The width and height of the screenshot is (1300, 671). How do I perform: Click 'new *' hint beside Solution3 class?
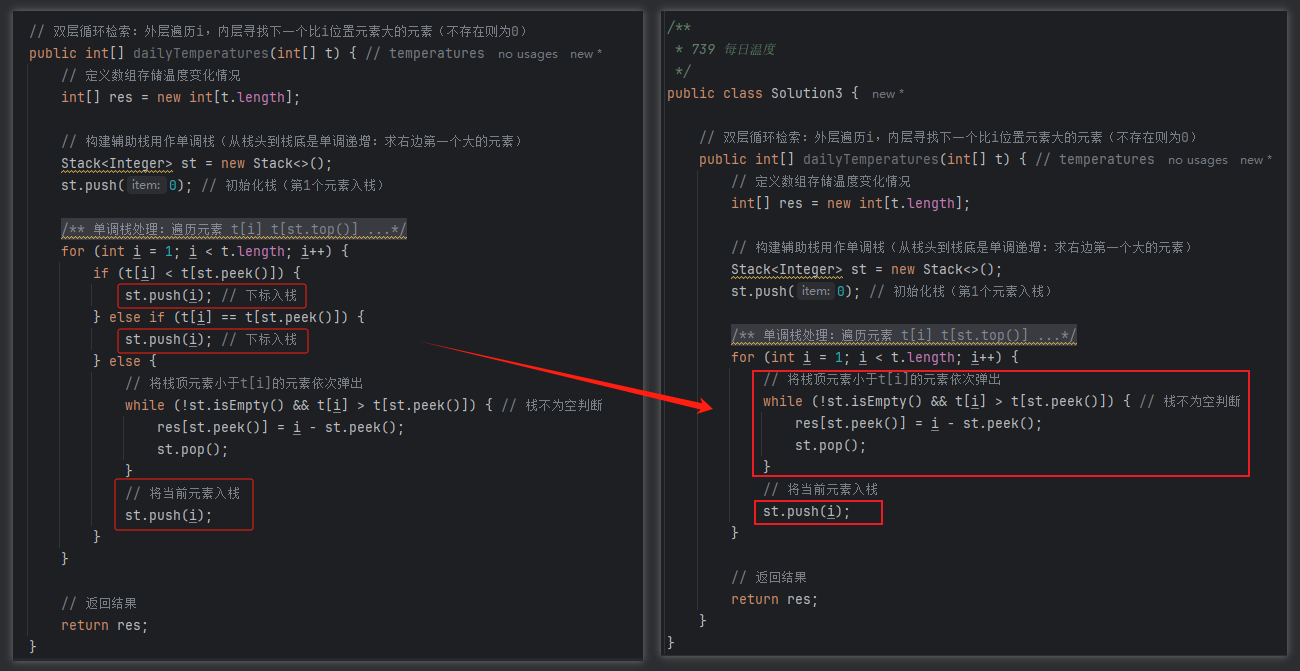(887, 94)
